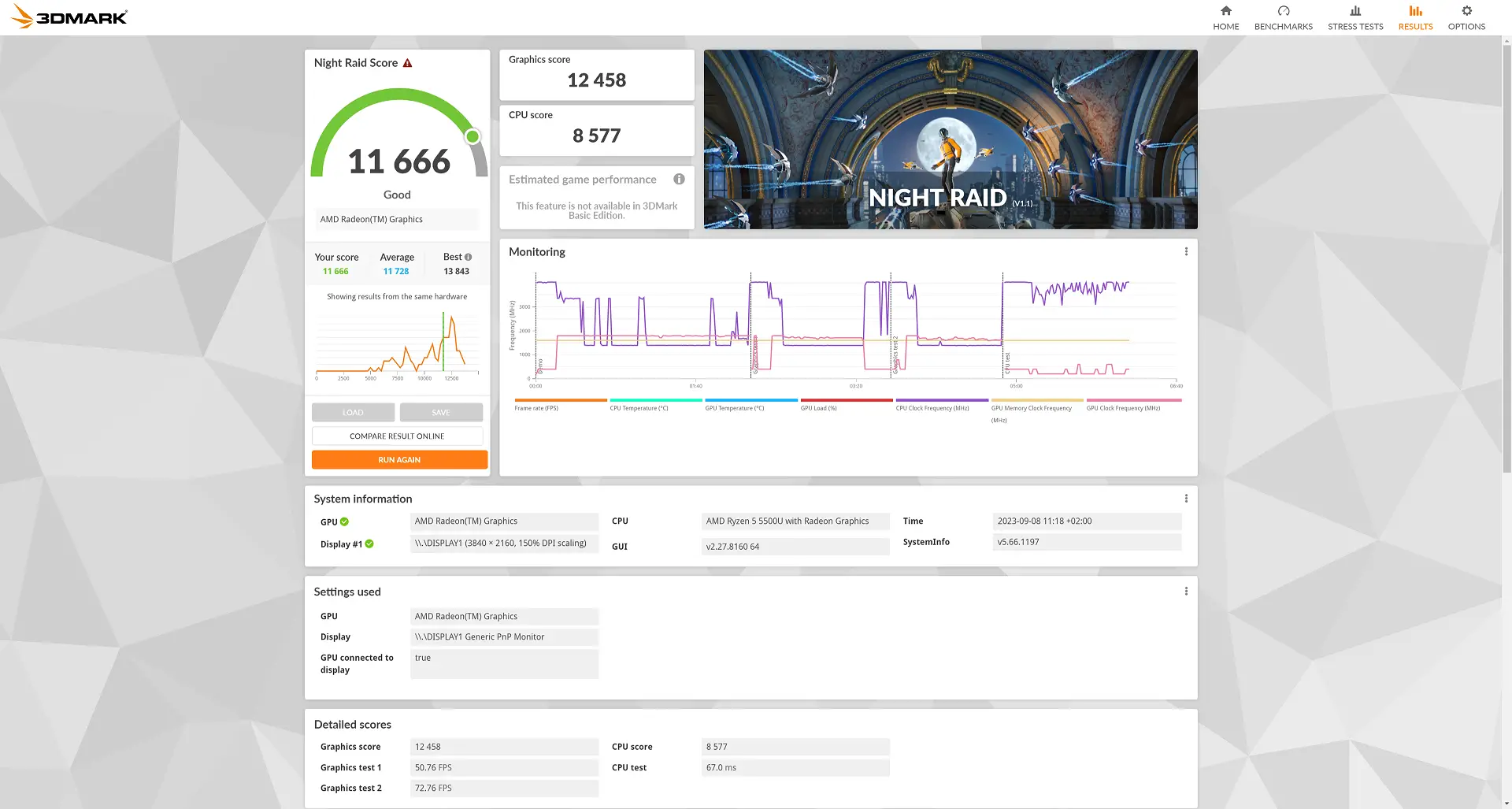Click the DISPLAY1 Generic PnP Monitor field
Image resolution: width=1512 pixels, height=809 pixels.
[x=504, y=636]
